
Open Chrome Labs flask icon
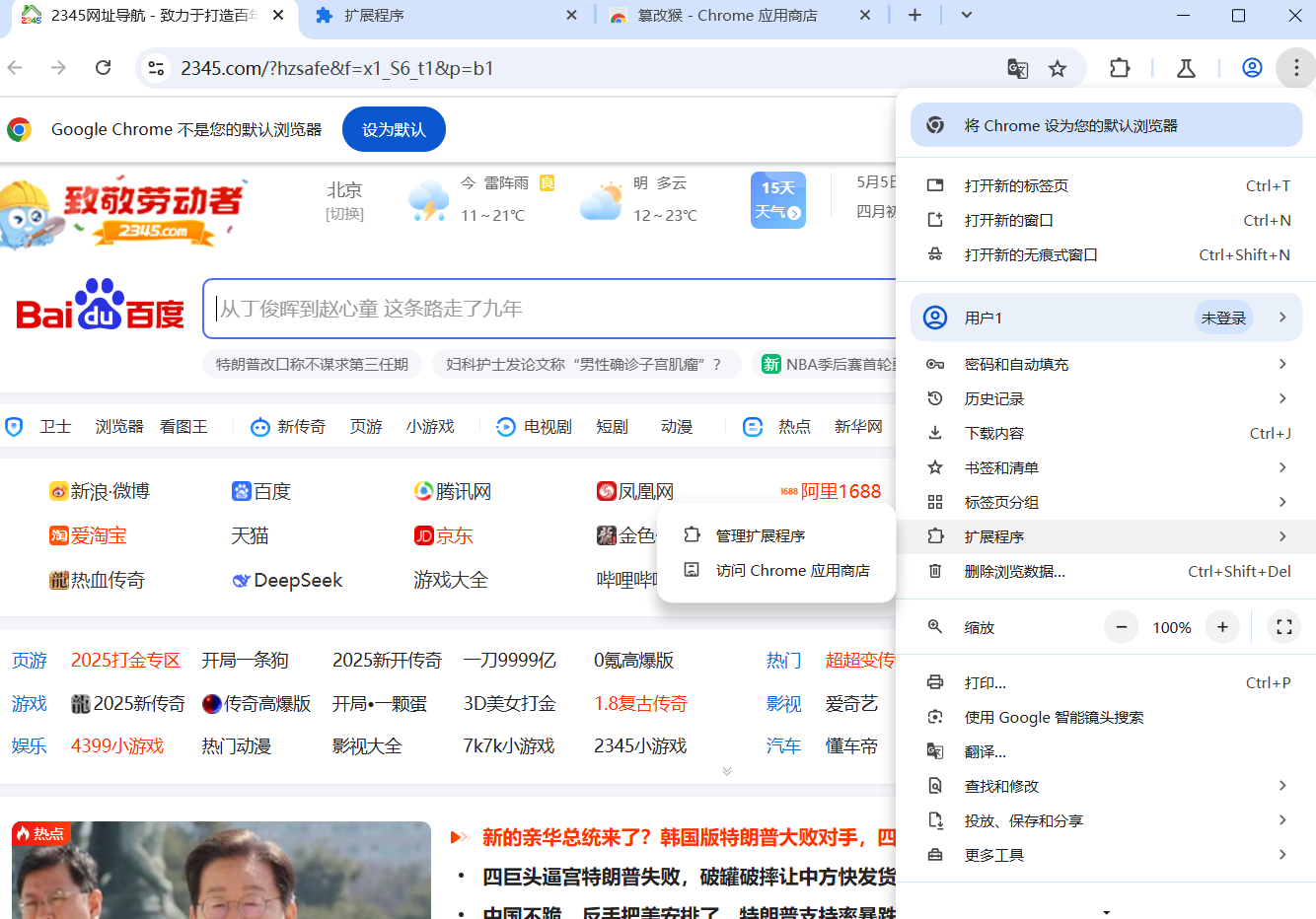pyautogui.click(x=1186, y=68)
